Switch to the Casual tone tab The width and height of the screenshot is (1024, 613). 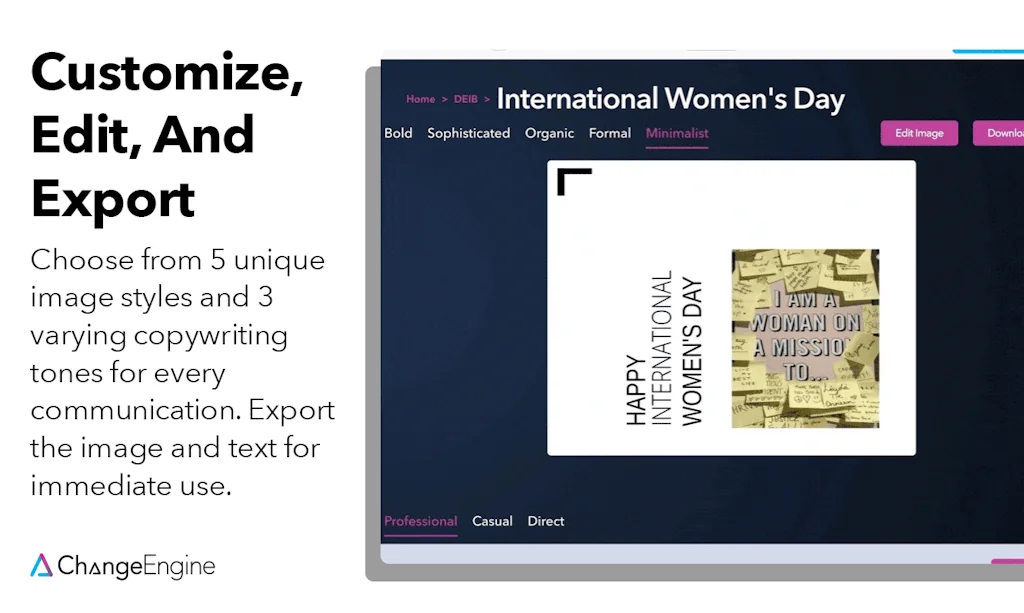point(492,521)
